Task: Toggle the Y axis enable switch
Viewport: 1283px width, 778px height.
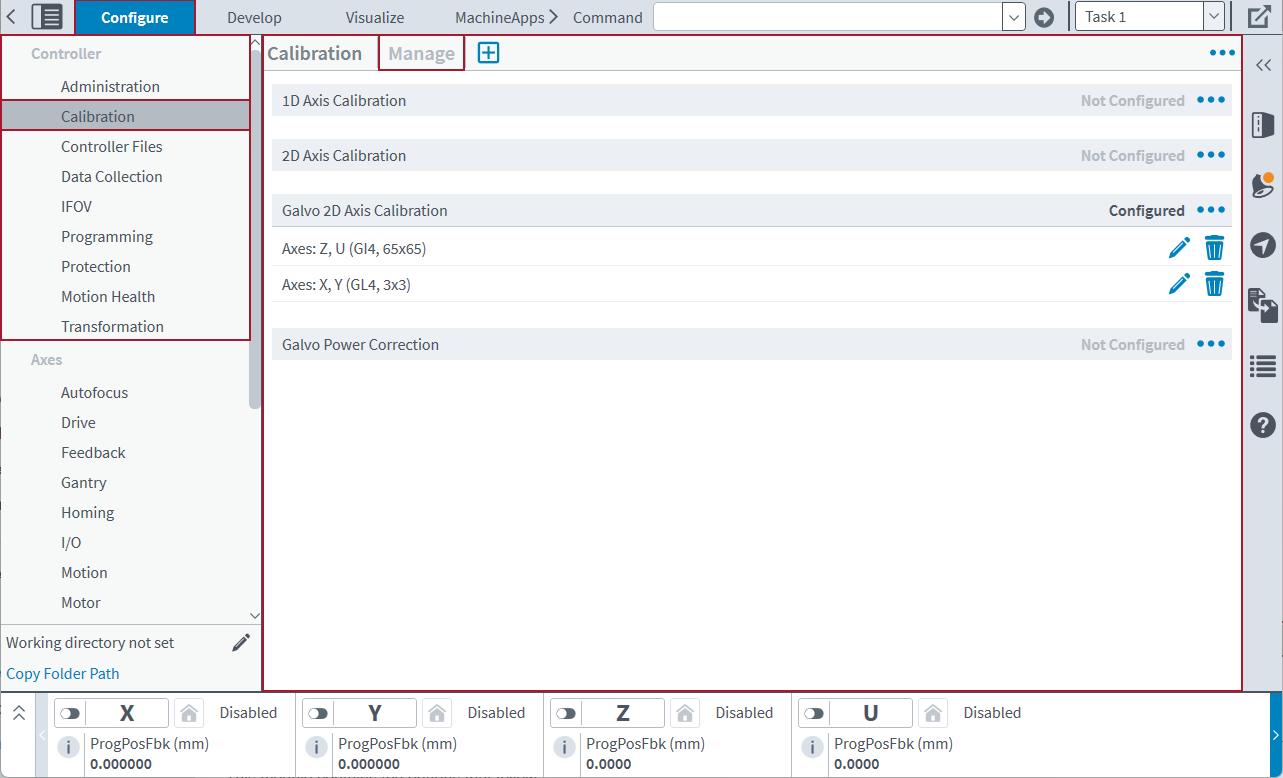Action: (318, 713)
